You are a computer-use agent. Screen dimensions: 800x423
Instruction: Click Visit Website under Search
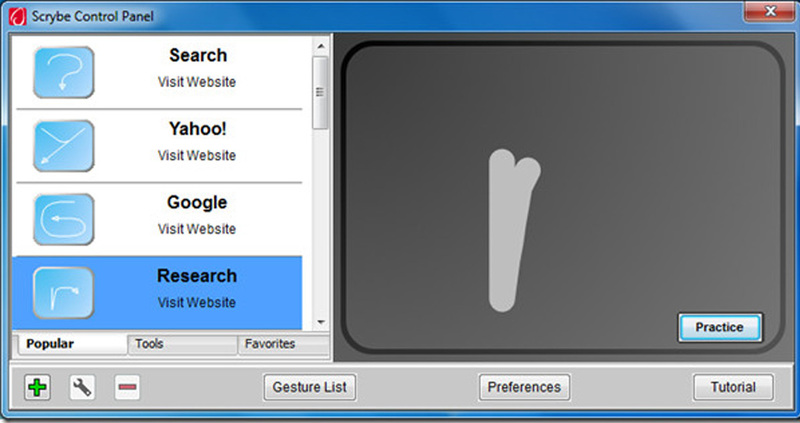click(197, 82)
